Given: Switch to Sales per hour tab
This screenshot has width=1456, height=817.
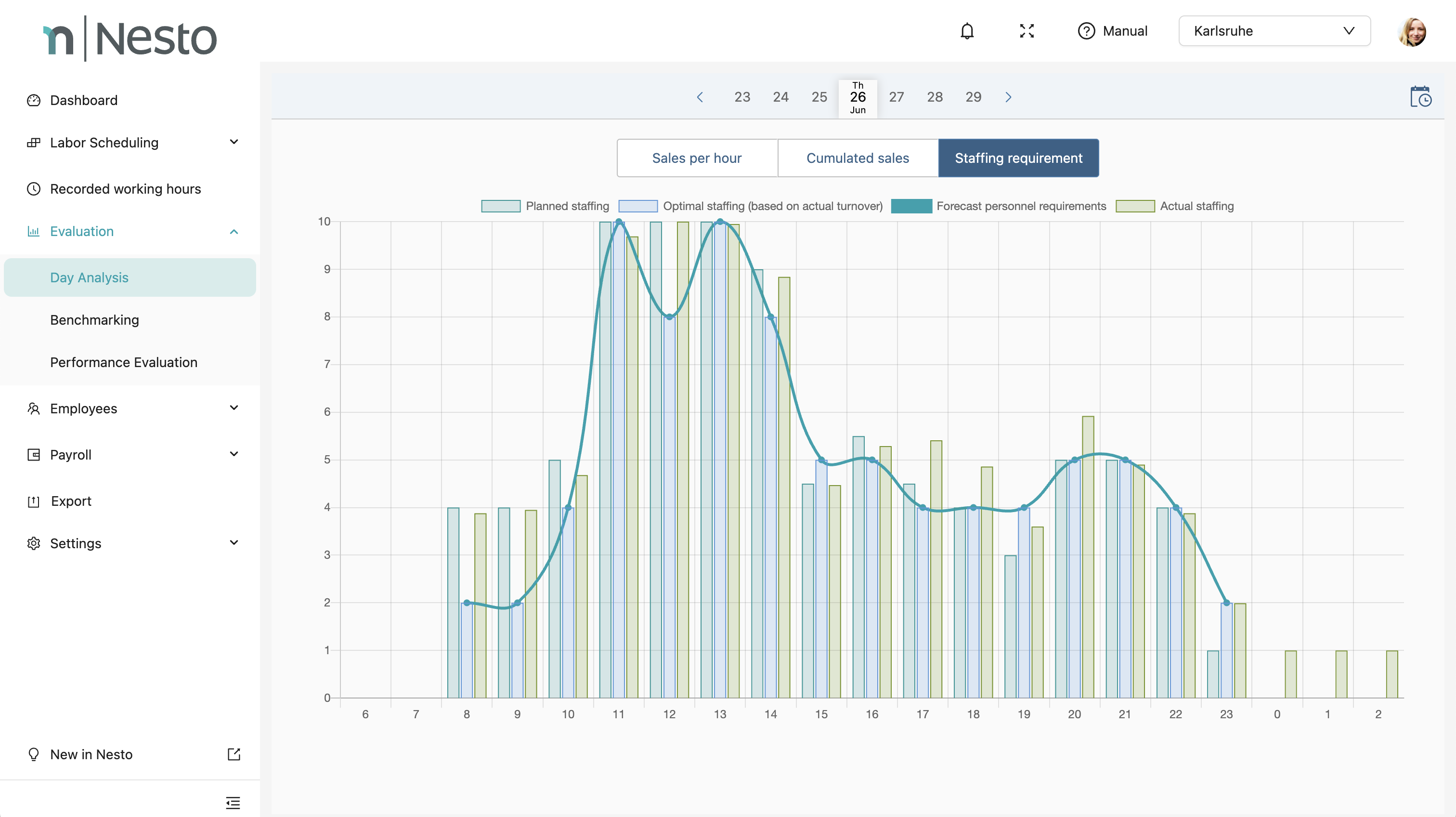Looking at the screenshot, I should click(x=697, y=158).
